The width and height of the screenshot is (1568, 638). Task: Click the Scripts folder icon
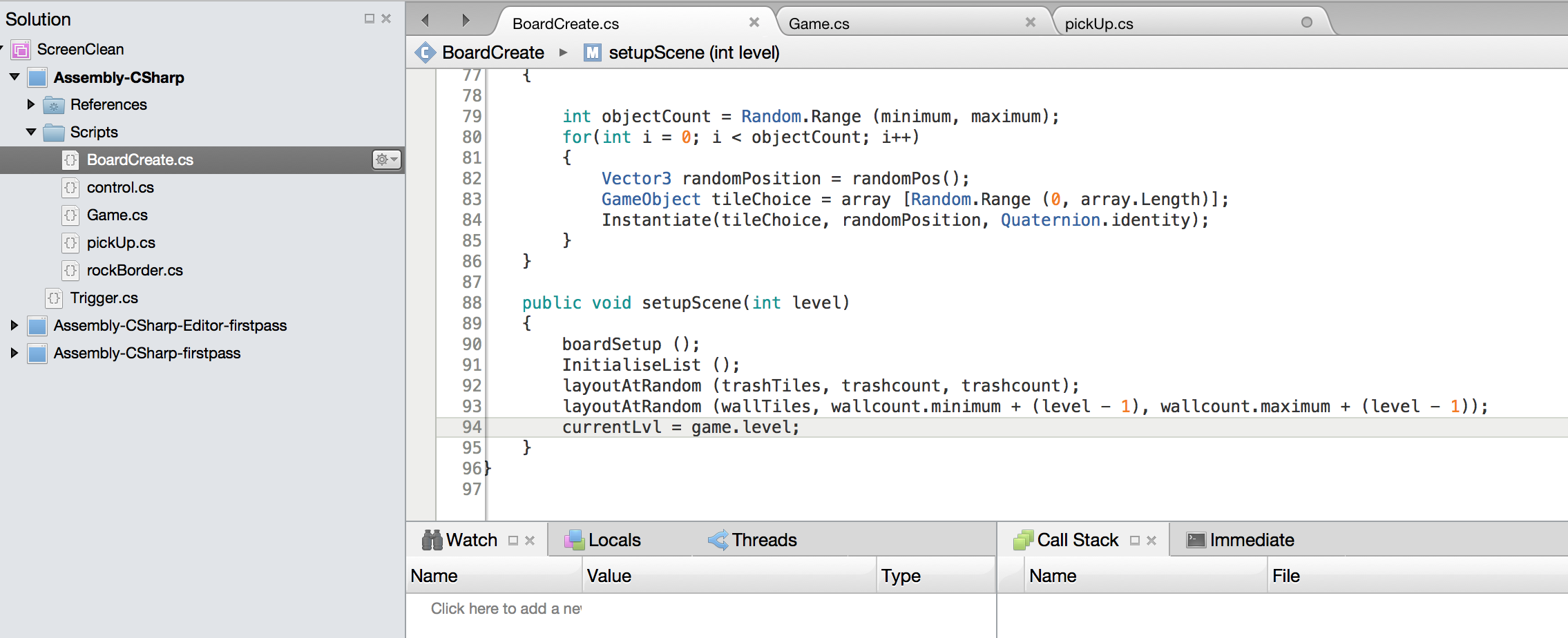click(54, 133)
